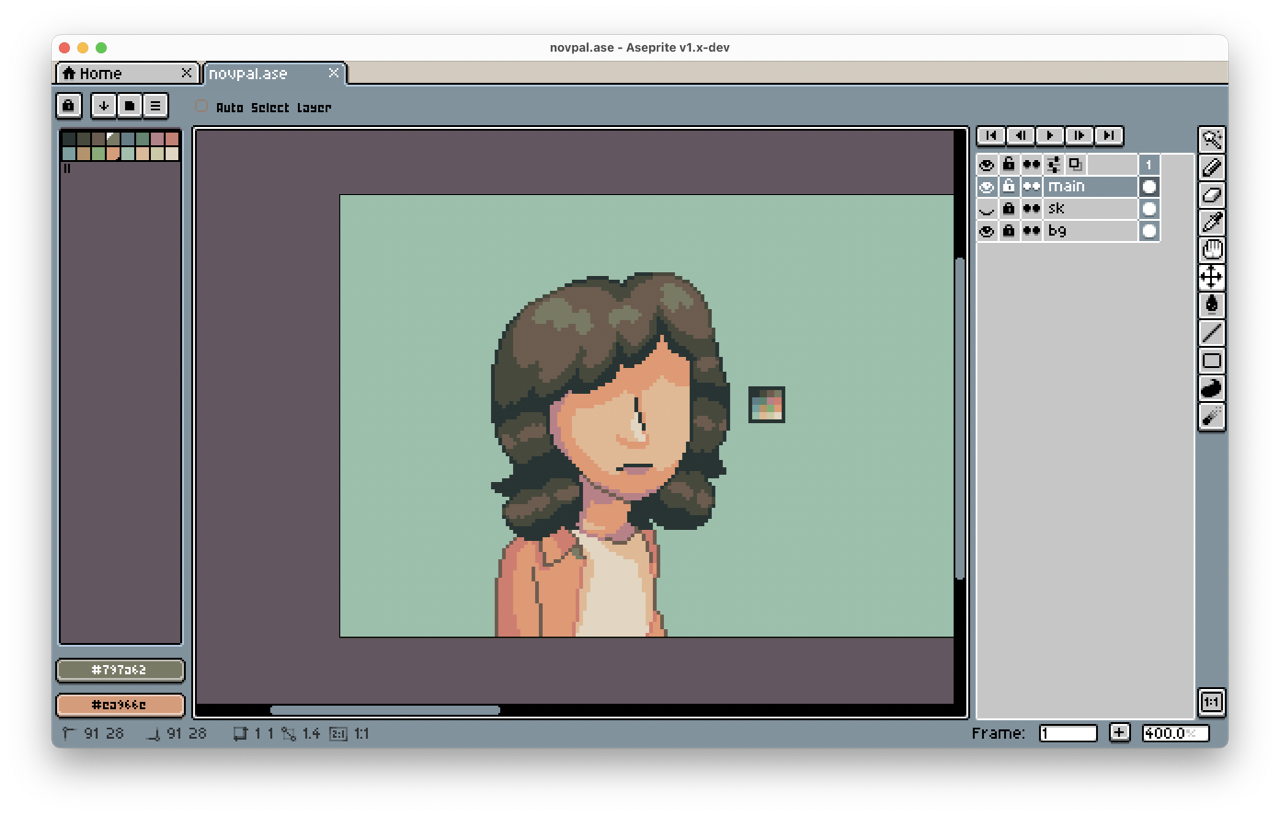The image size is (1280, 816).
Task: Select the Paint Bucket tool
Action: [x=1212, y=305]
